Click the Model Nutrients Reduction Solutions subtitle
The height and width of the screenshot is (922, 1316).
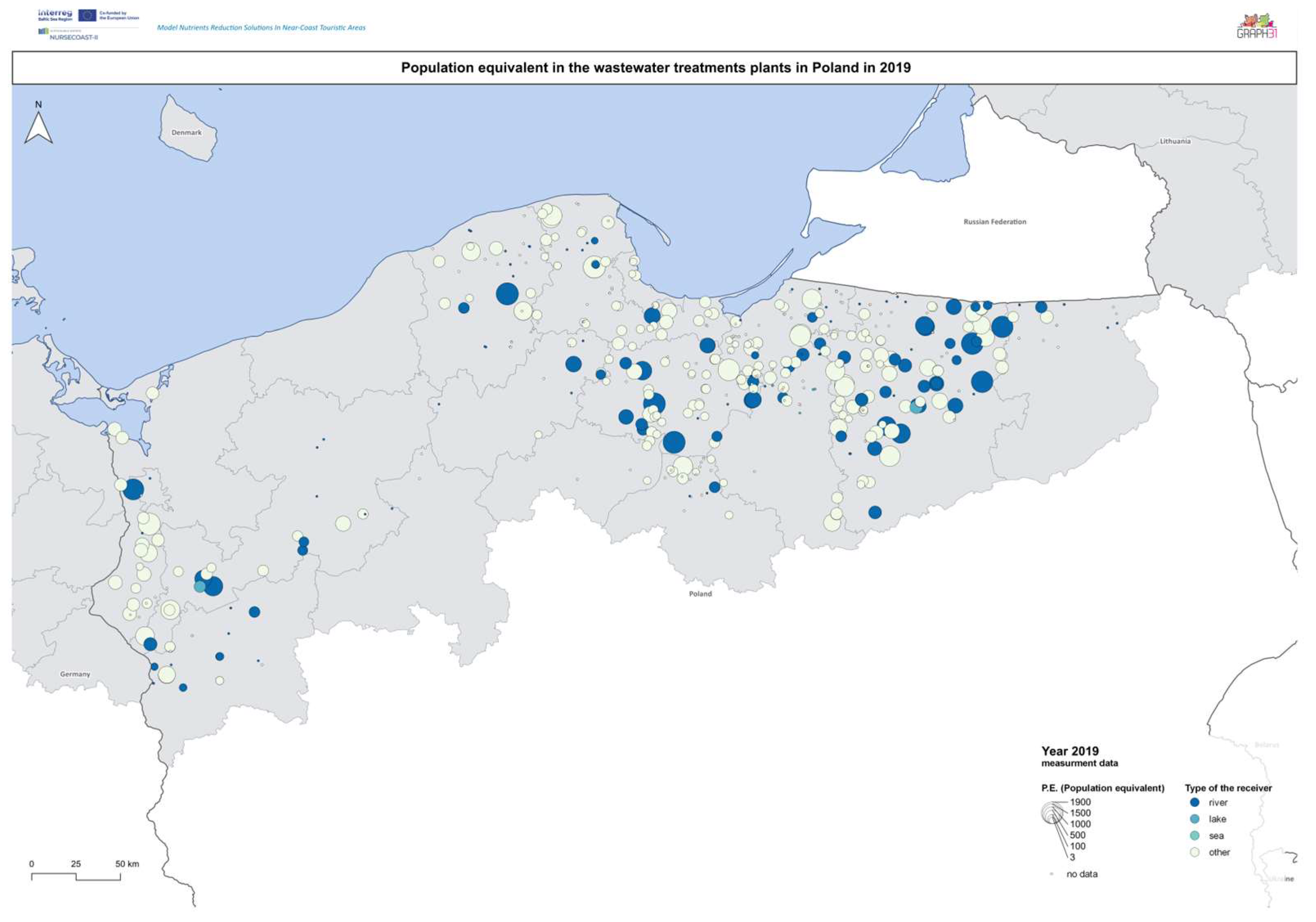(261, 27)
